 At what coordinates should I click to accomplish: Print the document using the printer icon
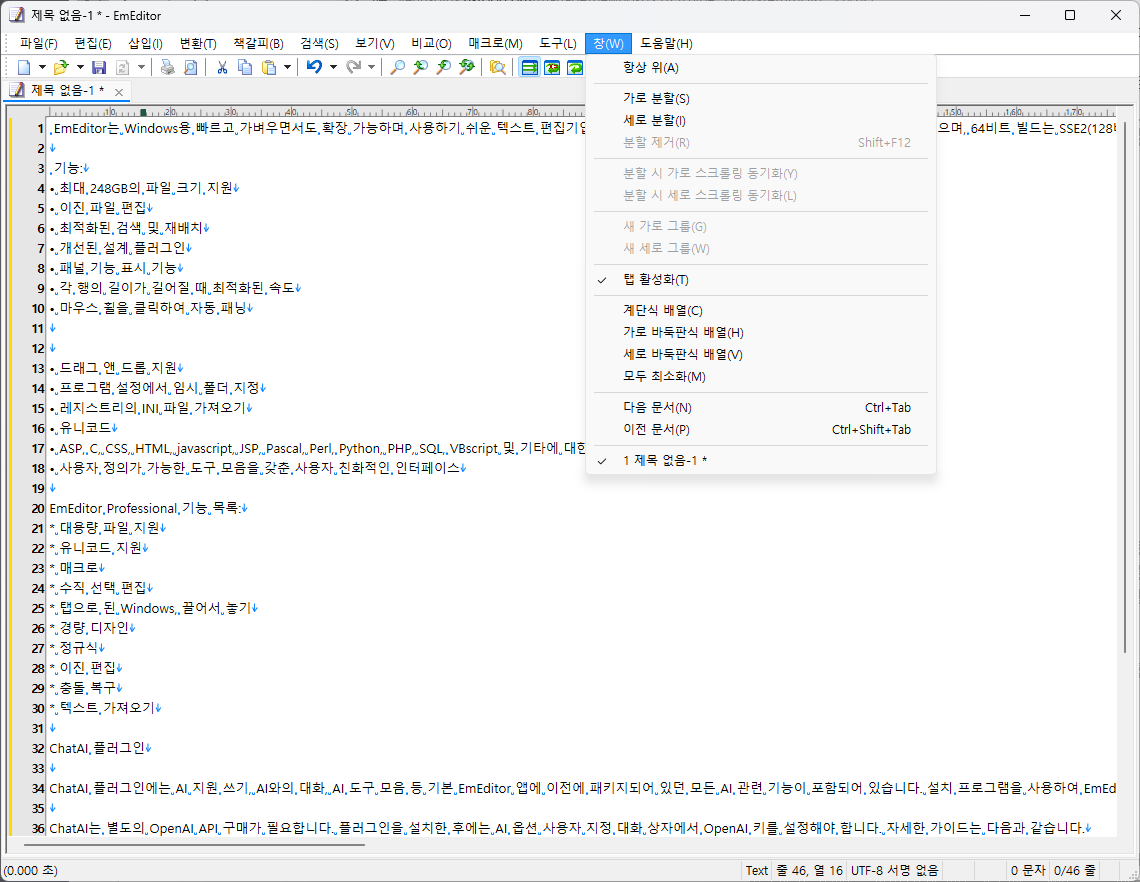pyautogui.click(x=167, y=67)
